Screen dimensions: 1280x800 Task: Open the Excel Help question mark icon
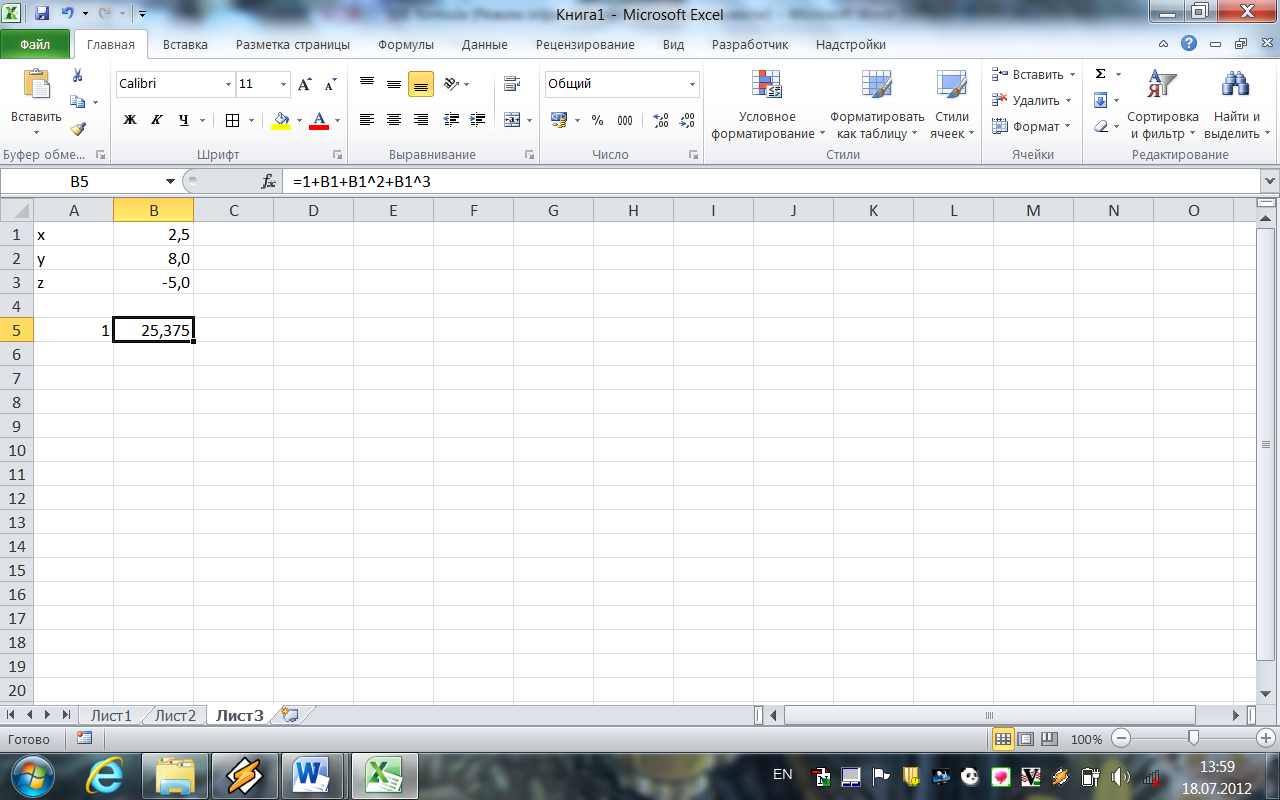click(x=1188, y=44)
